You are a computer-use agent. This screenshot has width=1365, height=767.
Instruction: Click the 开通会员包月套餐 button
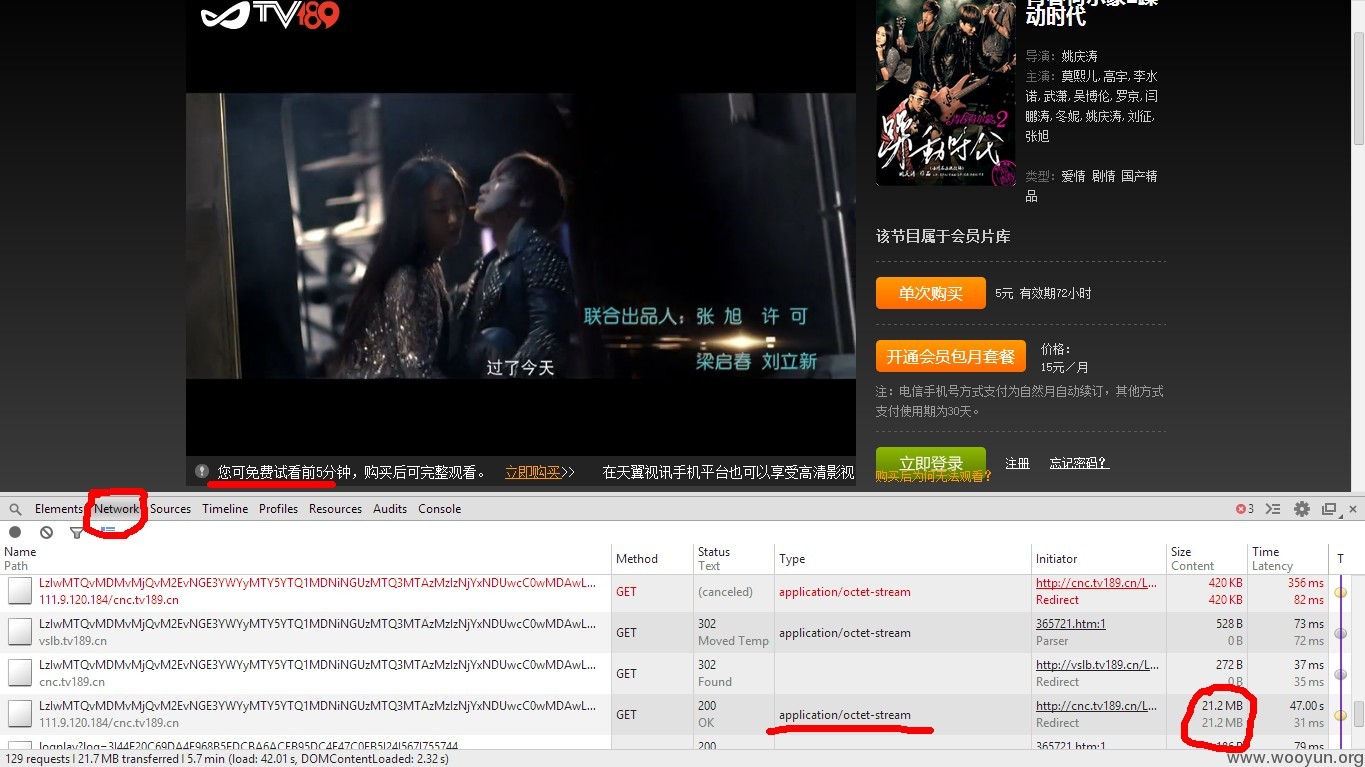click(950, 356)
